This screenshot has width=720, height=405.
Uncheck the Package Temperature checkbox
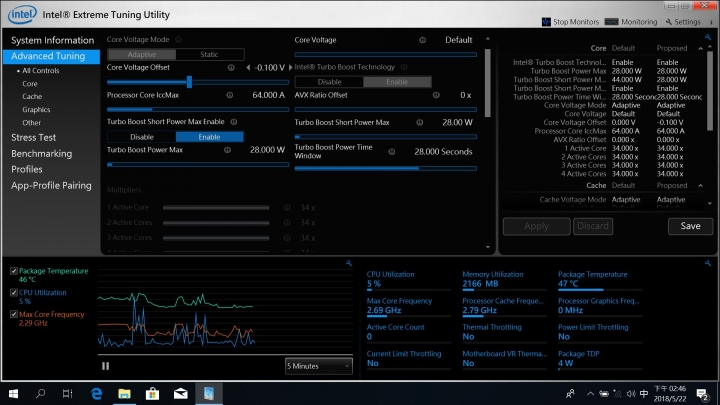(14, 271)
